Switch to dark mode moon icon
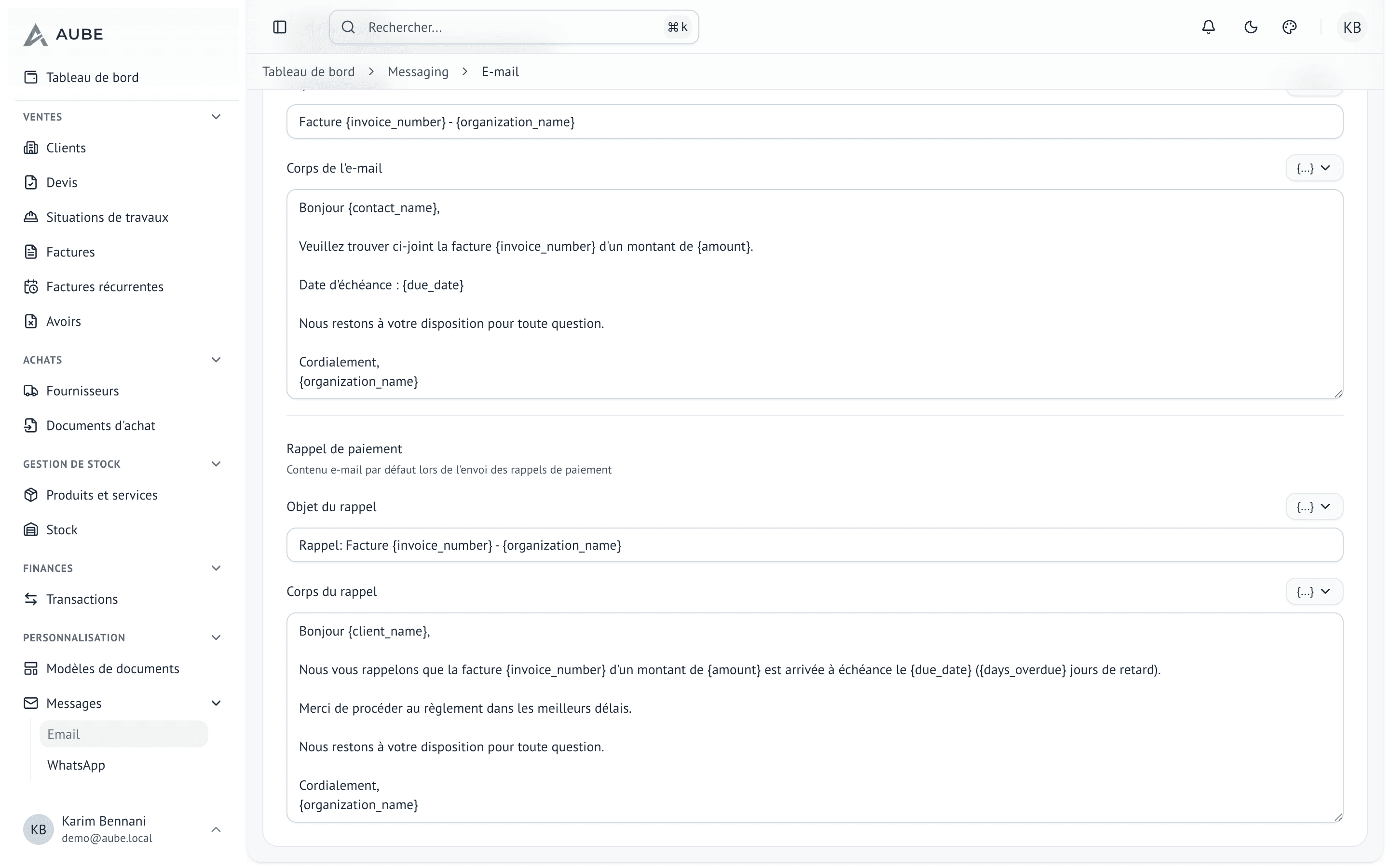The height and width of the screenshot is (868, 1389). pyautogui.click(x=1251, y=27)
